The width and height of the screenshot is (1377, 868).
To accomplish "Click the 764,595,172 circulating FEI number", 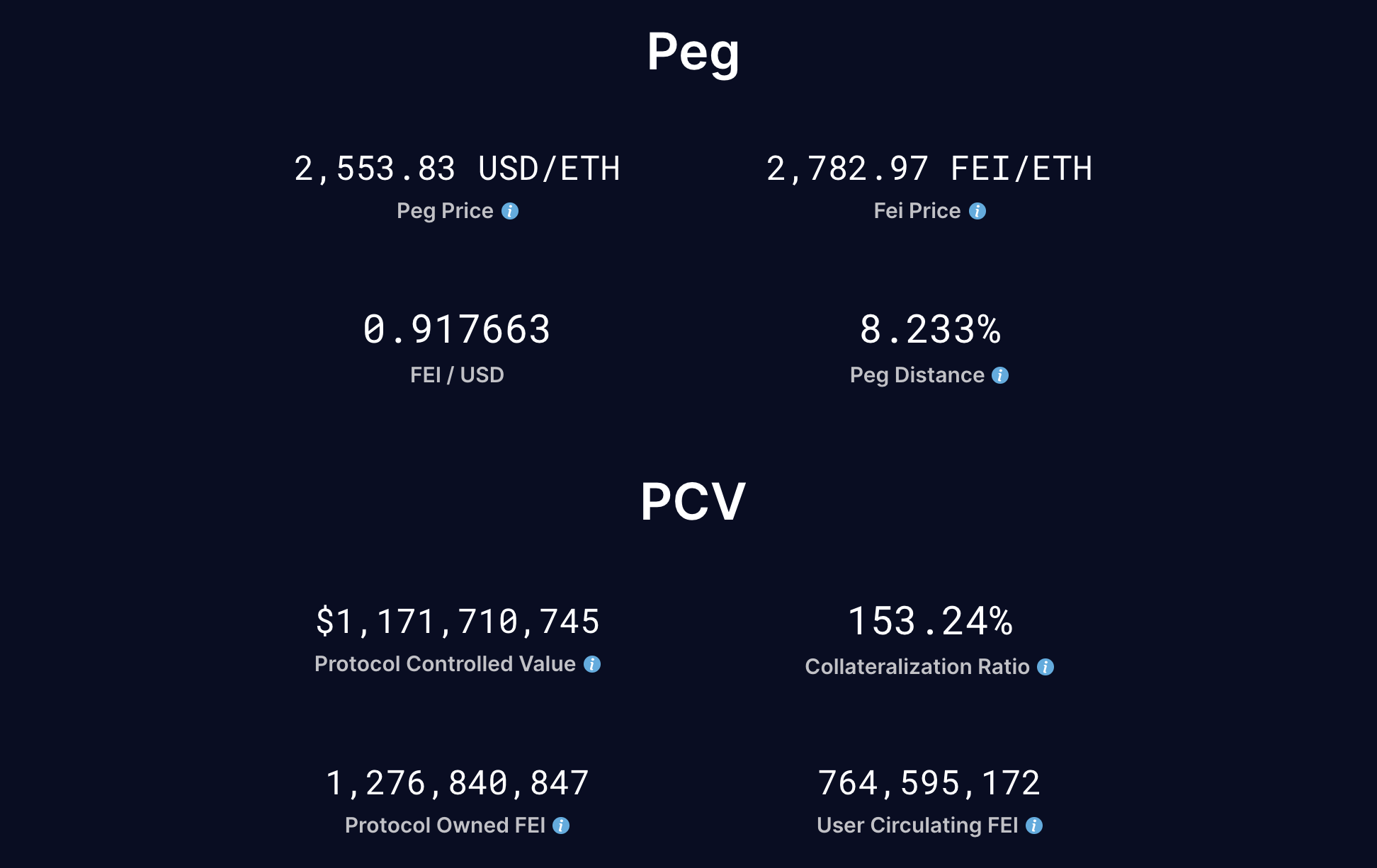I will click(929, 783).
